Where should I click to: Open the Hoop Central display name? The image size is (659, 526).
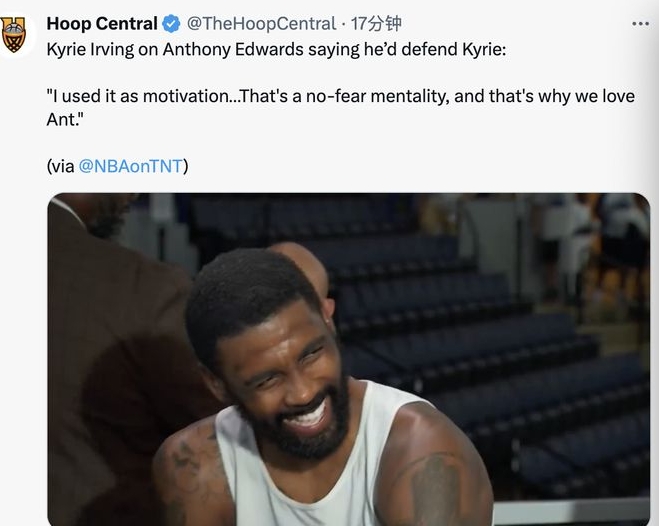[102, 23]
